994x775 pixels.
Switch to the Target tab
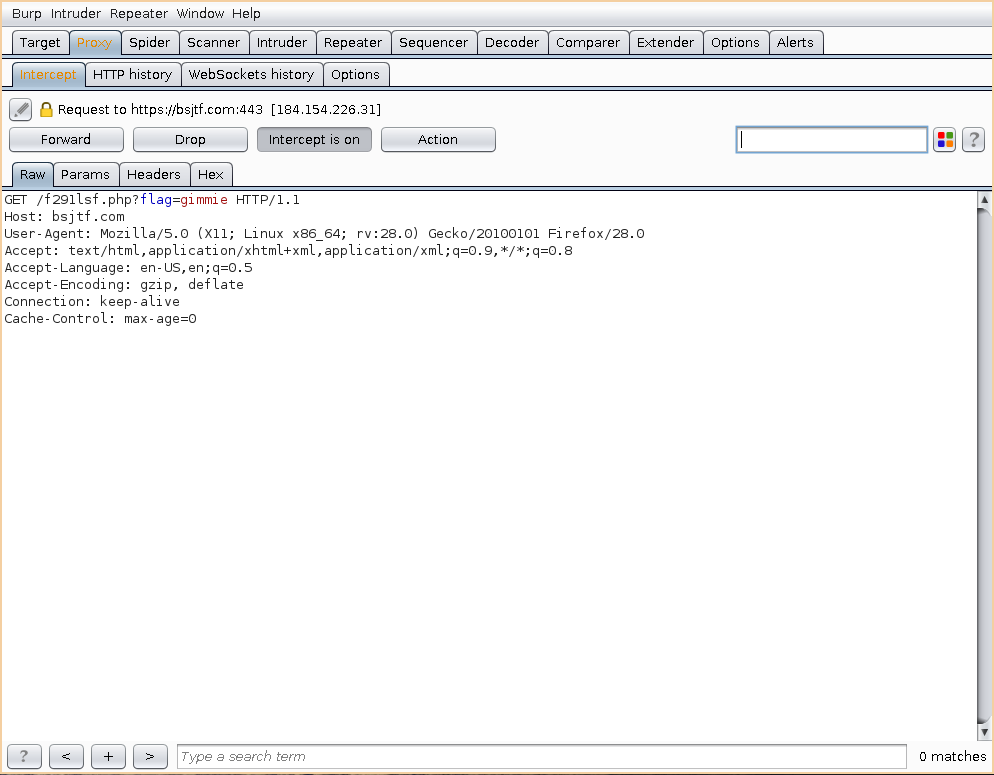click(40, 42)
